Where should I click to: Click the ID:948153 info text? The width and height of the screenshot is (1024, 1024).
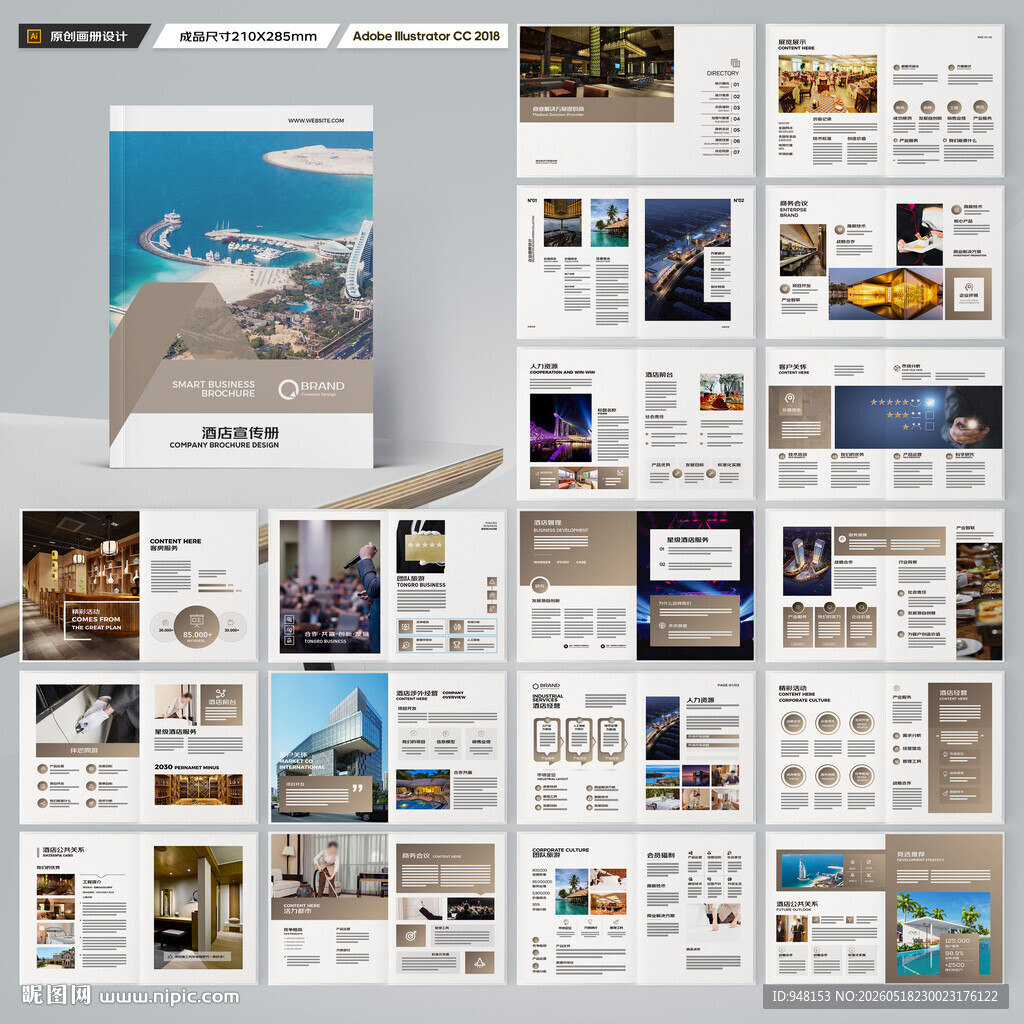[x=885, y=996]
